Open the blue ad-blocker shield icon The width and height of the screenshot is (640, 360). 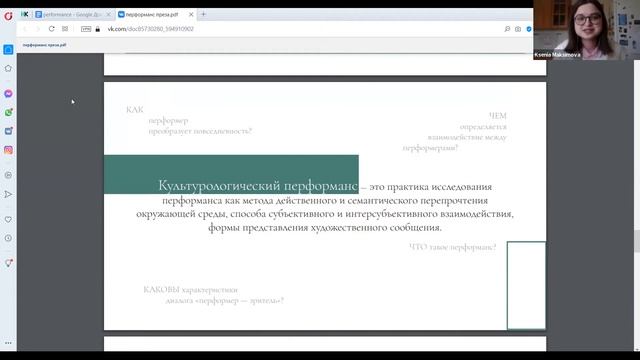[529, 29]
